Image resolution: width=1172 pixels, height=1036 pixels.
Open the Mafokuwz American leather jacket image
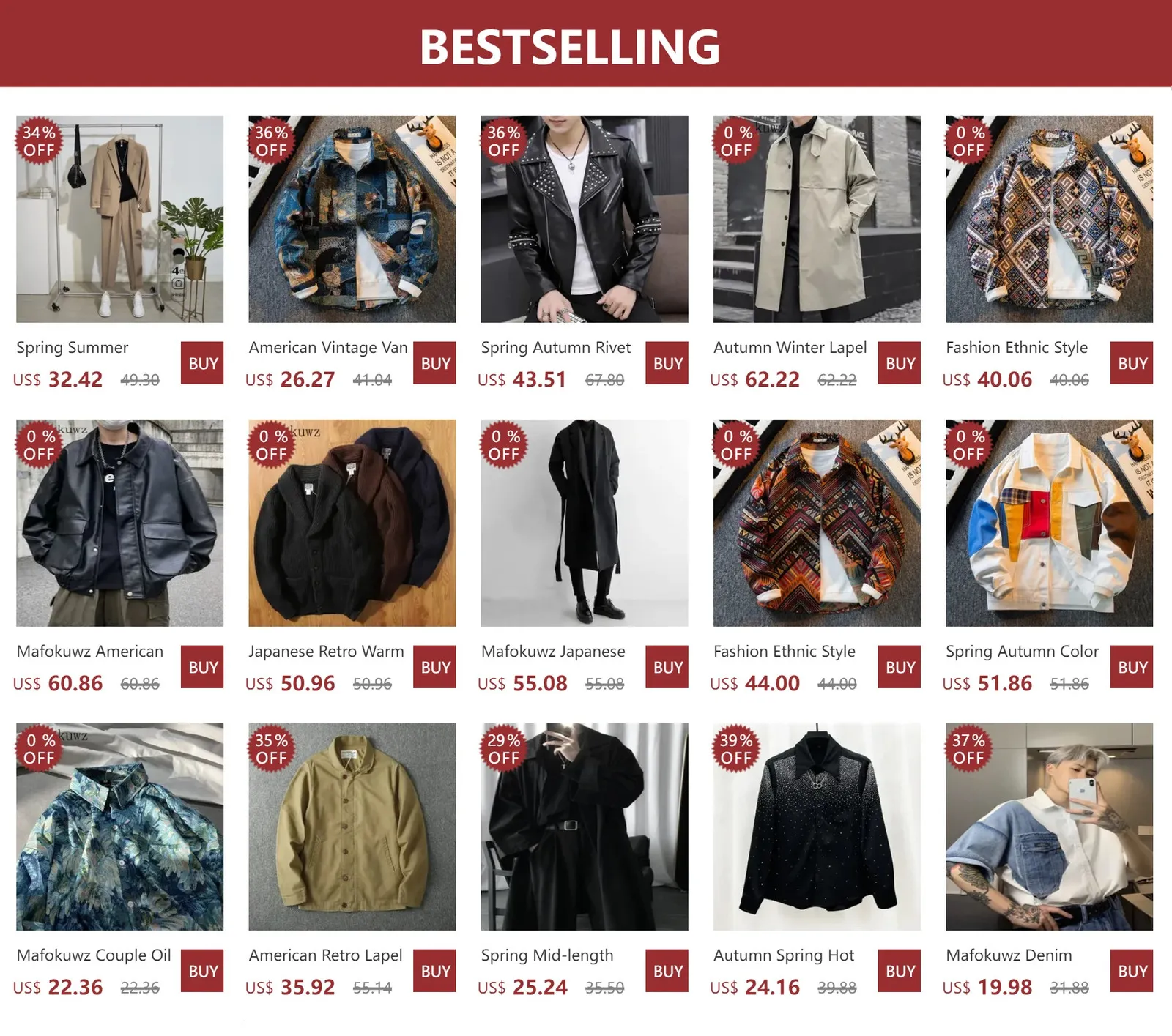(120, 523)
